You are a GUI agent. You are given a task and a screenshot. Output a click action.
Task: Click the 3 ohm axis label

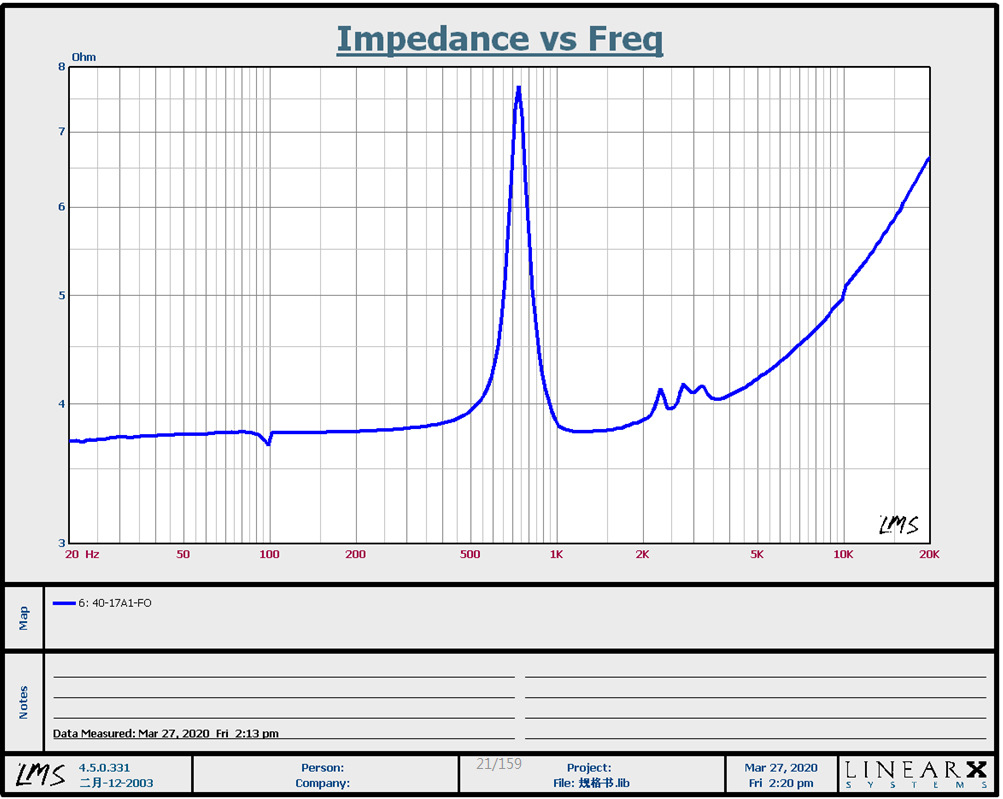coord(61,543)
